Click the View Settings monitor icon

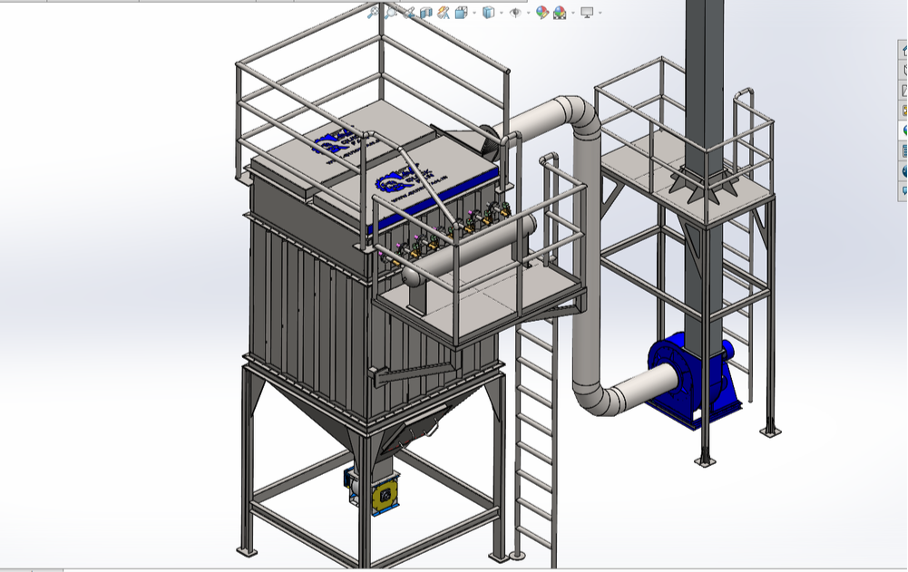click(x=586, y=13)
